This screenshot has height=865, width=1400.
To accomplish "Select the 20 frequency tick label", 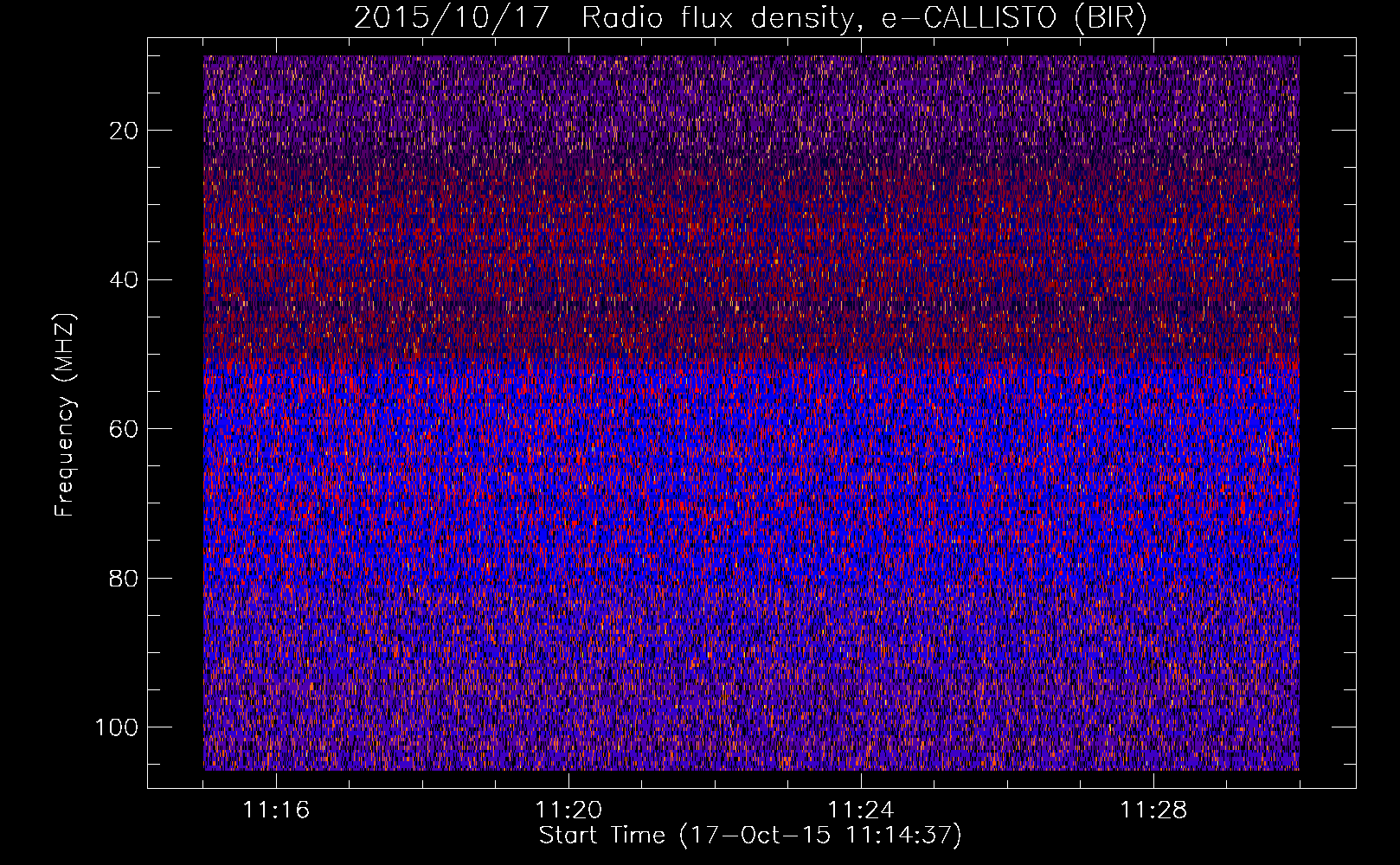I will click(x=124, y=131).
